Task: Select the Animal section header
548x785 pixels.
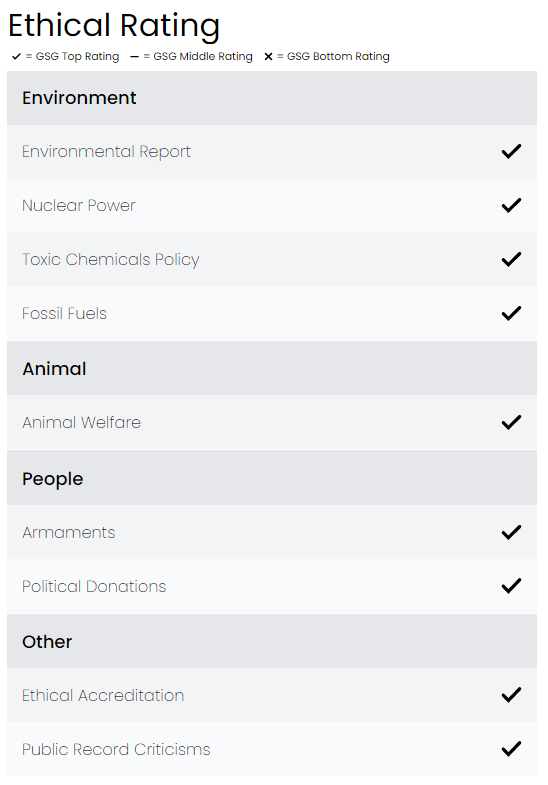Action: (x=272, y=368)
